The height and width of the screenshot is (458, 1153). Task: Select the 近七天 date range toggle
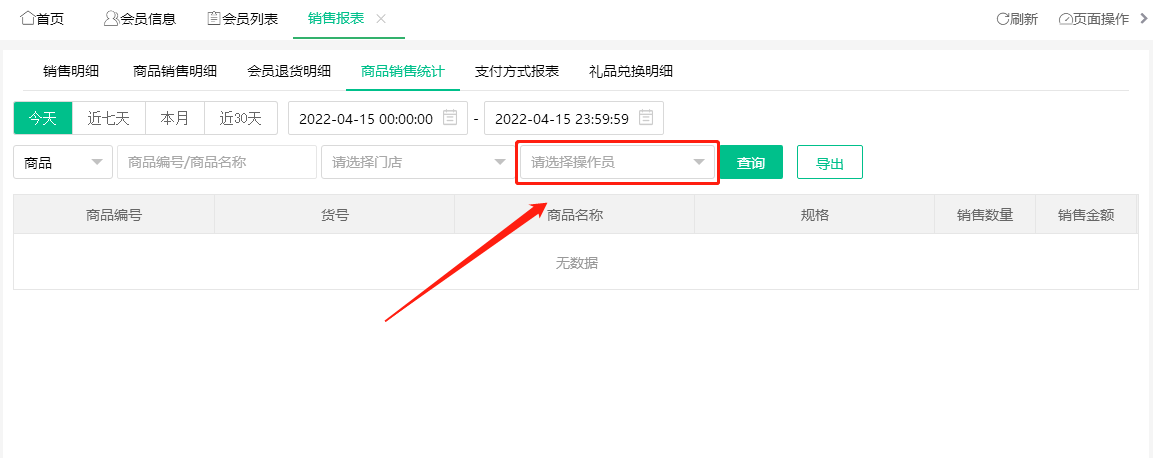(x=109, y=118)
